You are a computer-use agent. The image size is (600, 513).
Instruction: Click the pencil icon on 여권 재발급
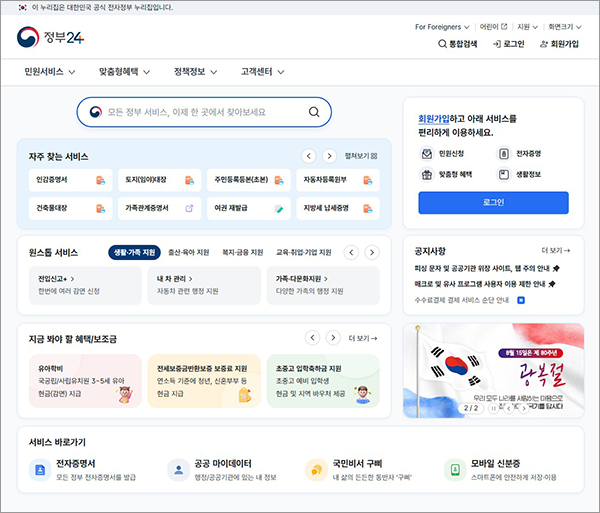point(279,209)
